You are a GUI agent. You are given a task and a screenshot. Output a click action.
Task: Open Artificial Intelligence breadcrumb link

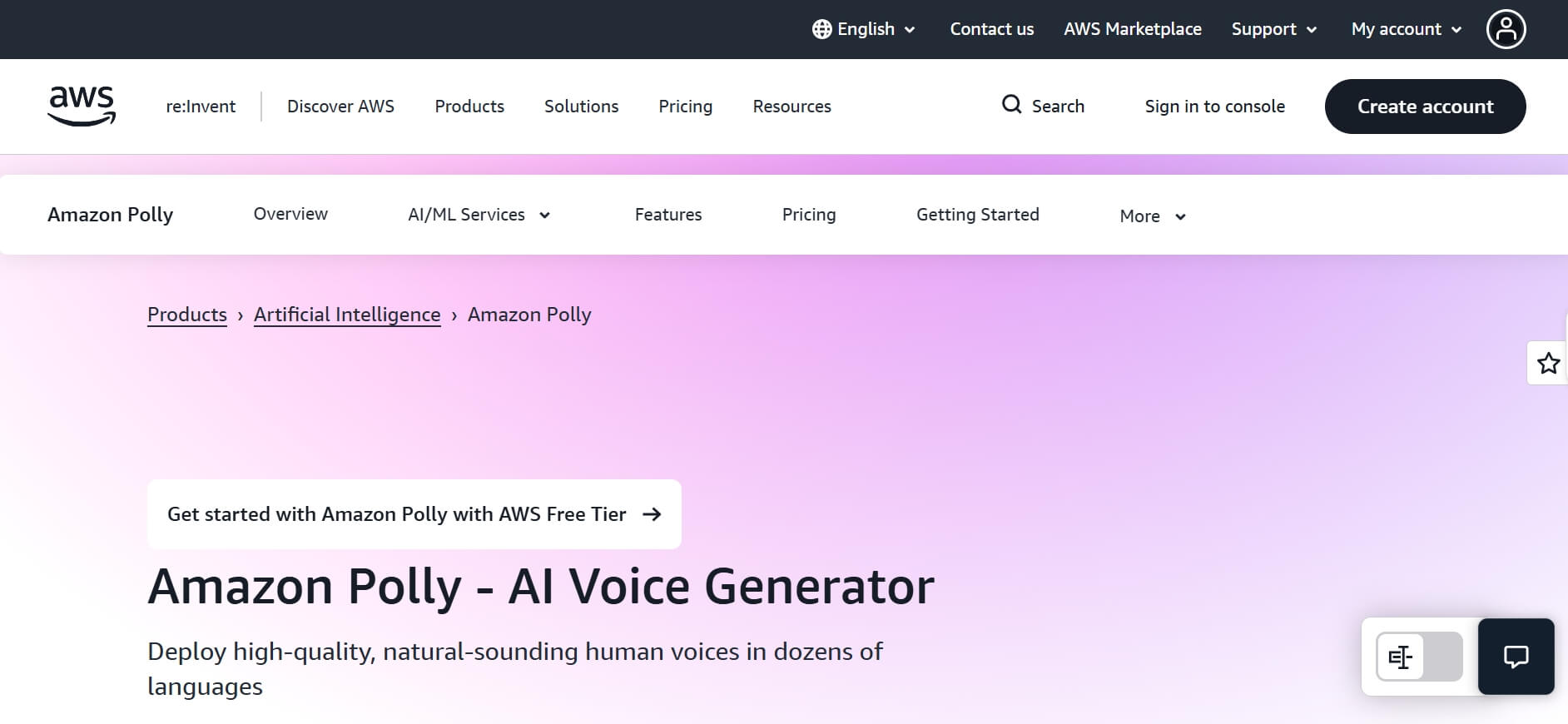pyautogui.click(x=347, y=315)
